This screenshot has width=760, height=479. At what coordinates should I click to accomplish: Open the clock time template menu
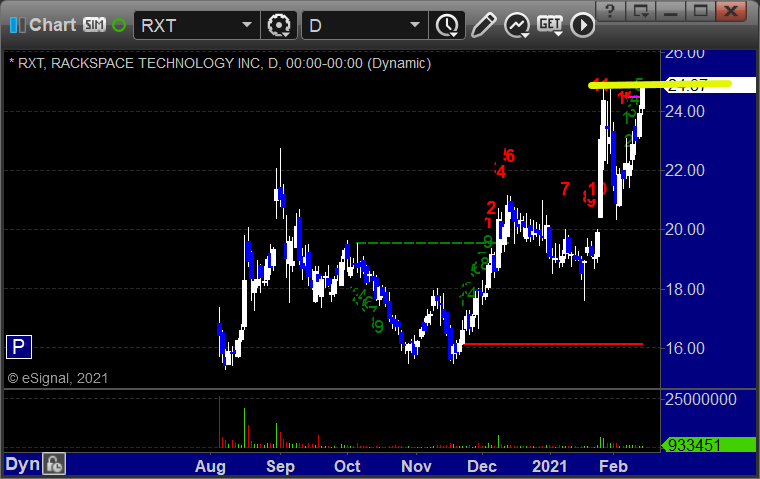click(447, 25)
